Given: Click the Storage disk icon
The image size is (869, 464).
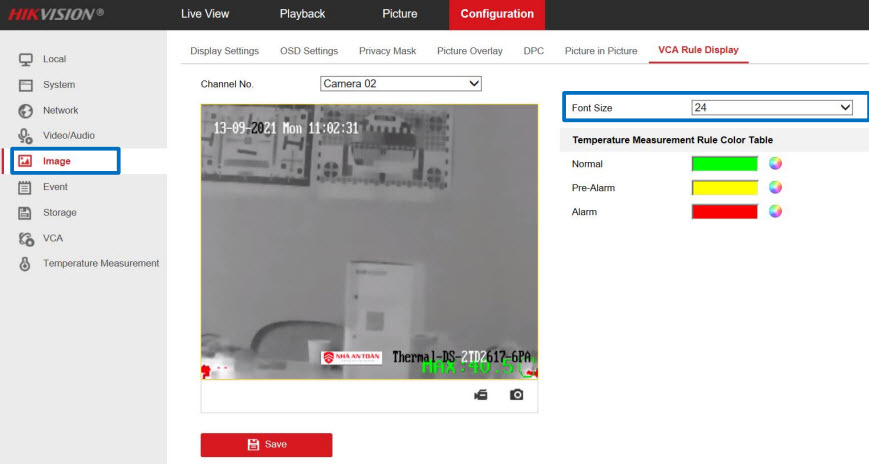Looking at the screenshot, I should [27, 213].
